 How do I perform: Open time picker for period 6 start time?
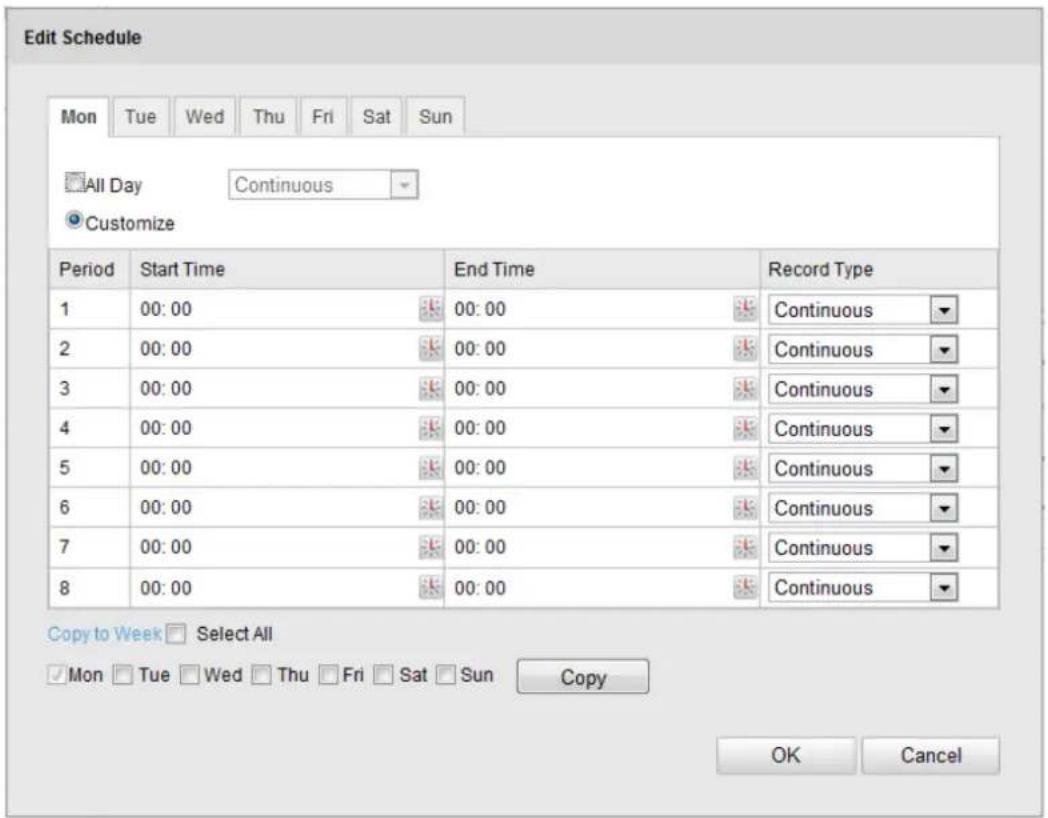point(431,507)
